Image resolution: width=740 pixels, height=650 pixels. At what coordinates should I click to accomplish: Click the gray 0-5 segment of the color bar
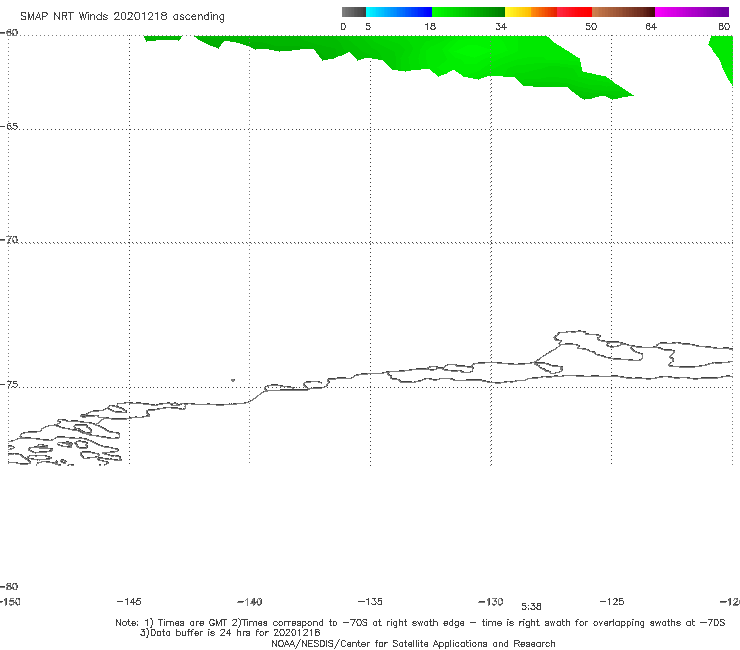pyautogui.click(x=354, y=12)
